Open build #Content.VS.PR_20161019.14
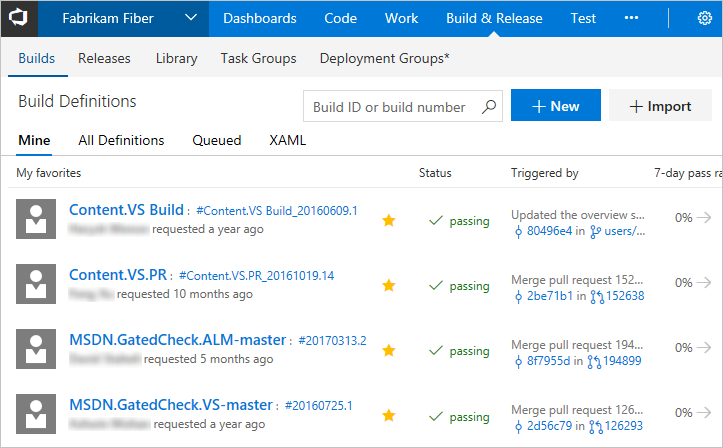Viewport: 723px width, 448px height. [256, 276]
